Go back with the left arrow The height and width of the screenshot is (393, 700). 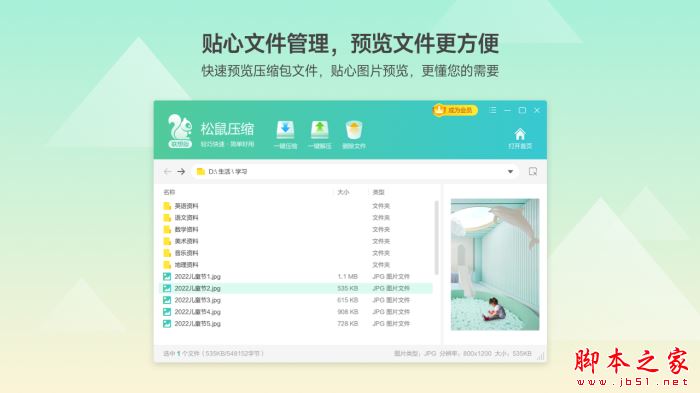click(167, 171)
